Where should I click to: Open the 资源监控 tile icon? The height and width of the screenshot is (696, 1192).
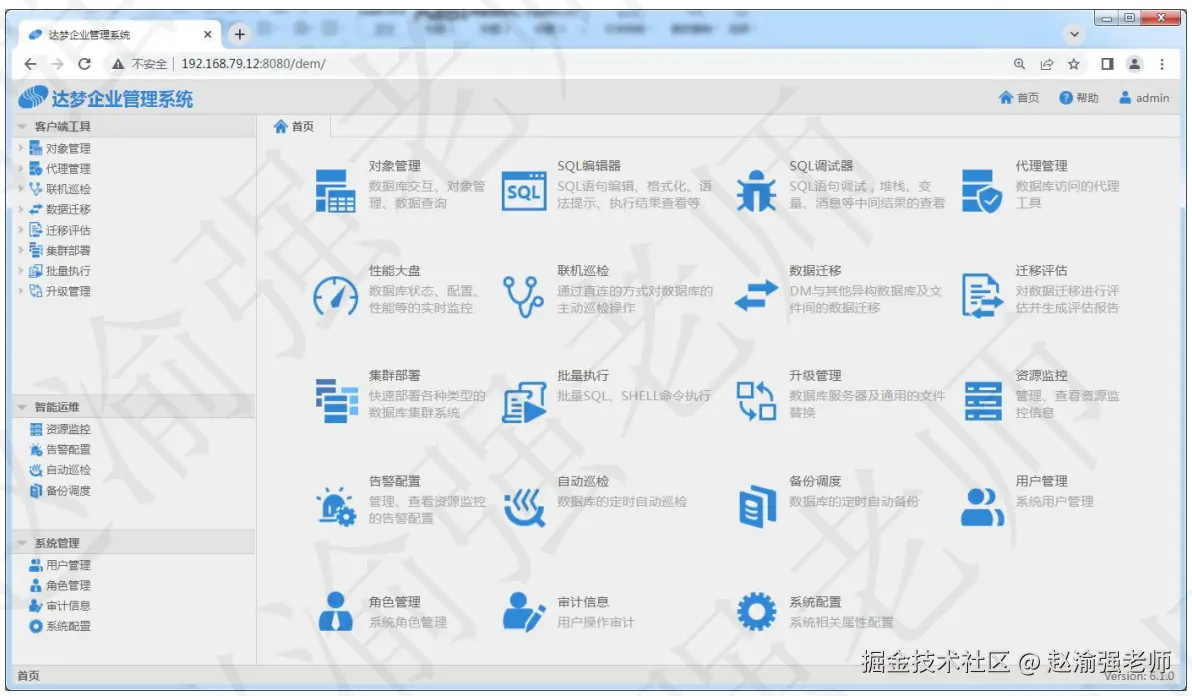point(982,400)
